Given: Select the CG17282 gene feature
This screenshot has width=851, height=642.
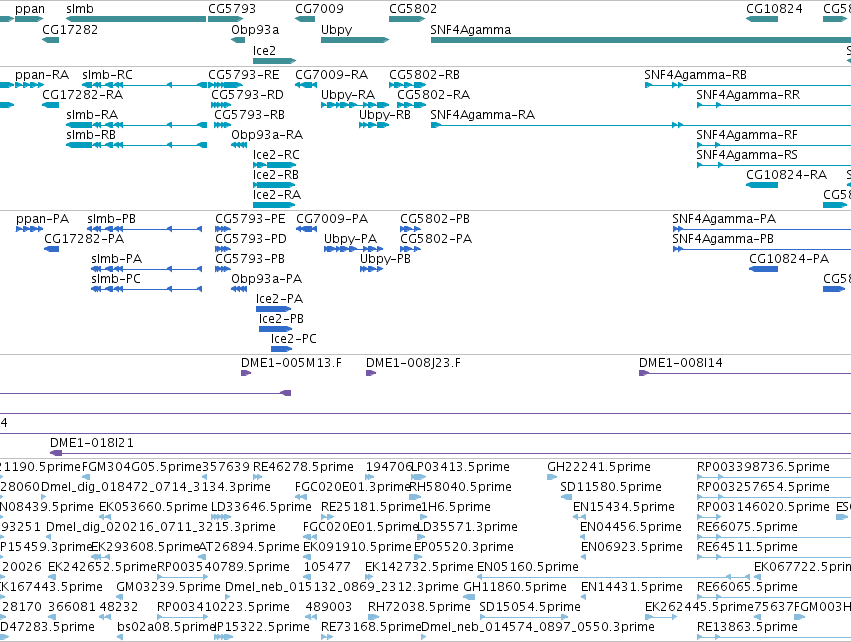Looking at the screenshot, I should [50, 40].
